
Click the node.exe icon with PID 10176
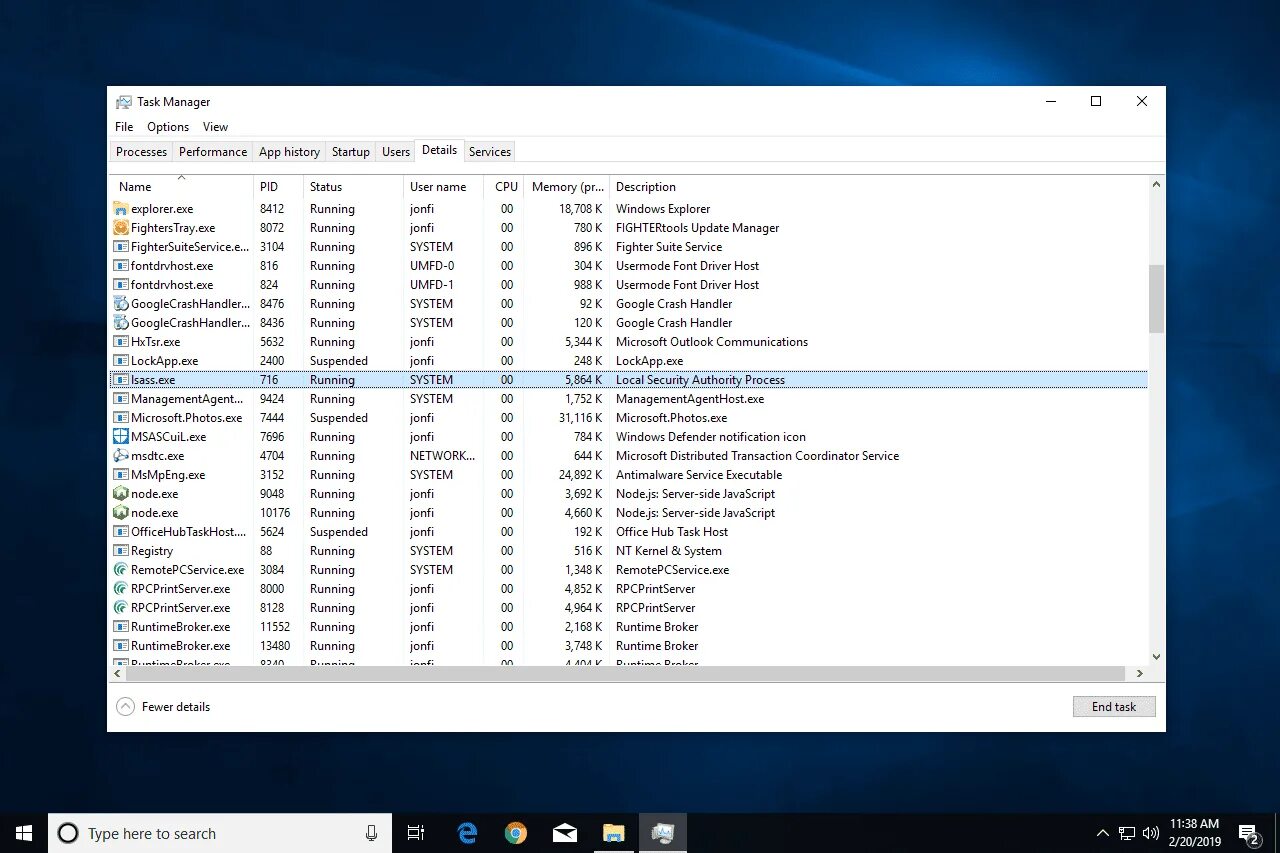pyautogui.click(x=121, y=513)
